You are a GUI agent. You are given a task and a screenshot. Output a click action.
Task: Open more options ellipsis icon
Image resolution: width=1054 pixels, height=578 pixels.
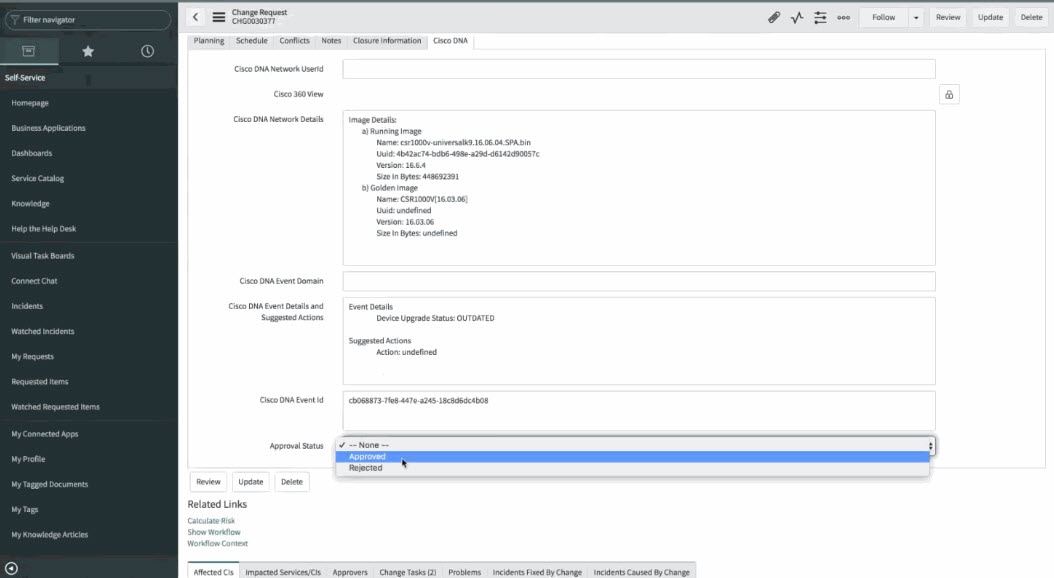click(844, 17)
